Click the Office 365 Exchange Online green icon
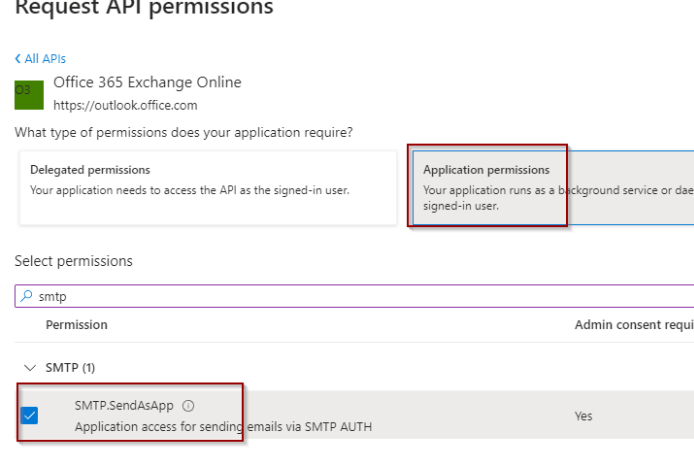This screenshot has width=694, height=463. pyautogui.click(x=29, y=95)
